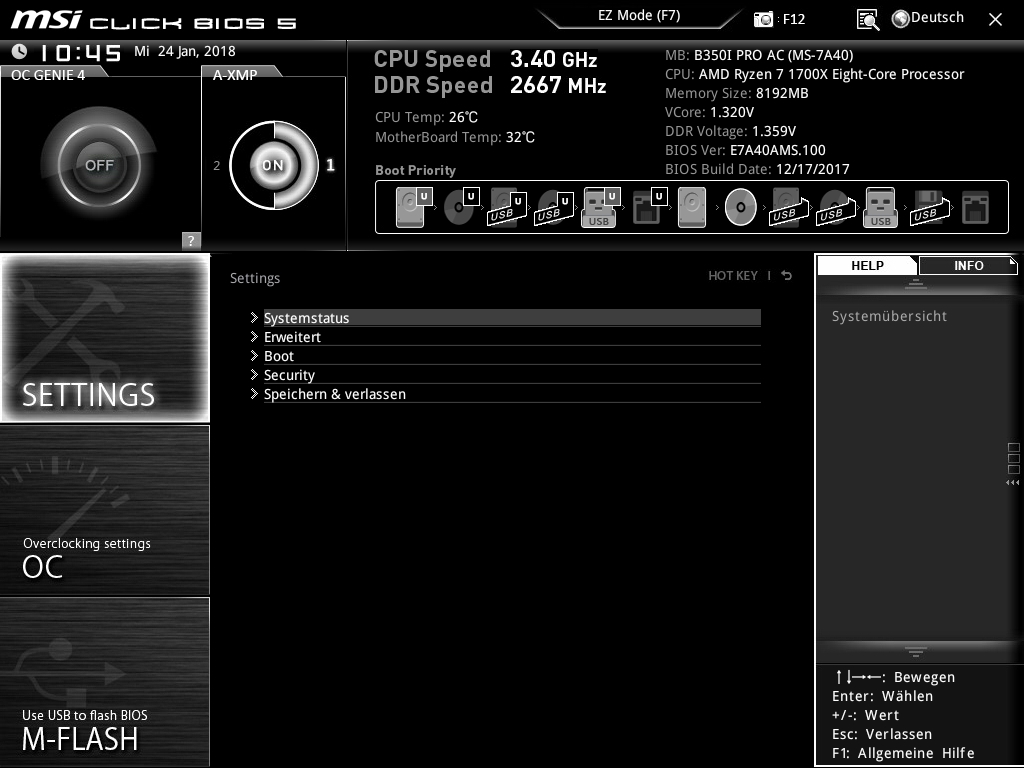
Task: Select the UEFI USB hard disk boot icon
Action: [507, 207]
